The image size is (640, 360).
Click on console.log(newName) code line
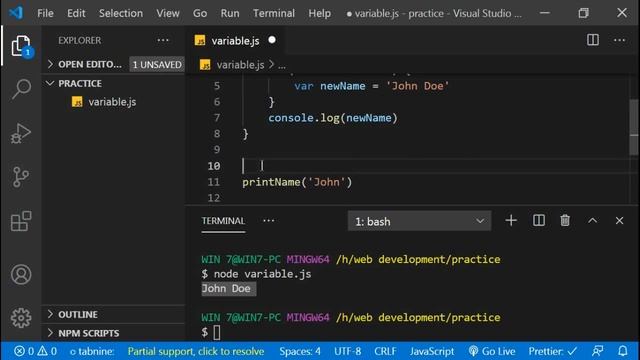click(333, 118)
